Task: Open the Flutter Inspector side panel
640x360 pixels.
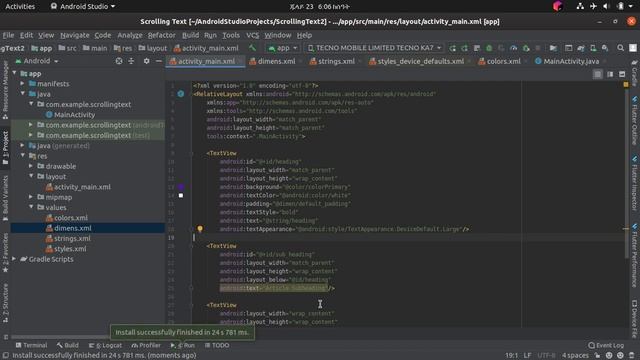Action: pos(635,183)
